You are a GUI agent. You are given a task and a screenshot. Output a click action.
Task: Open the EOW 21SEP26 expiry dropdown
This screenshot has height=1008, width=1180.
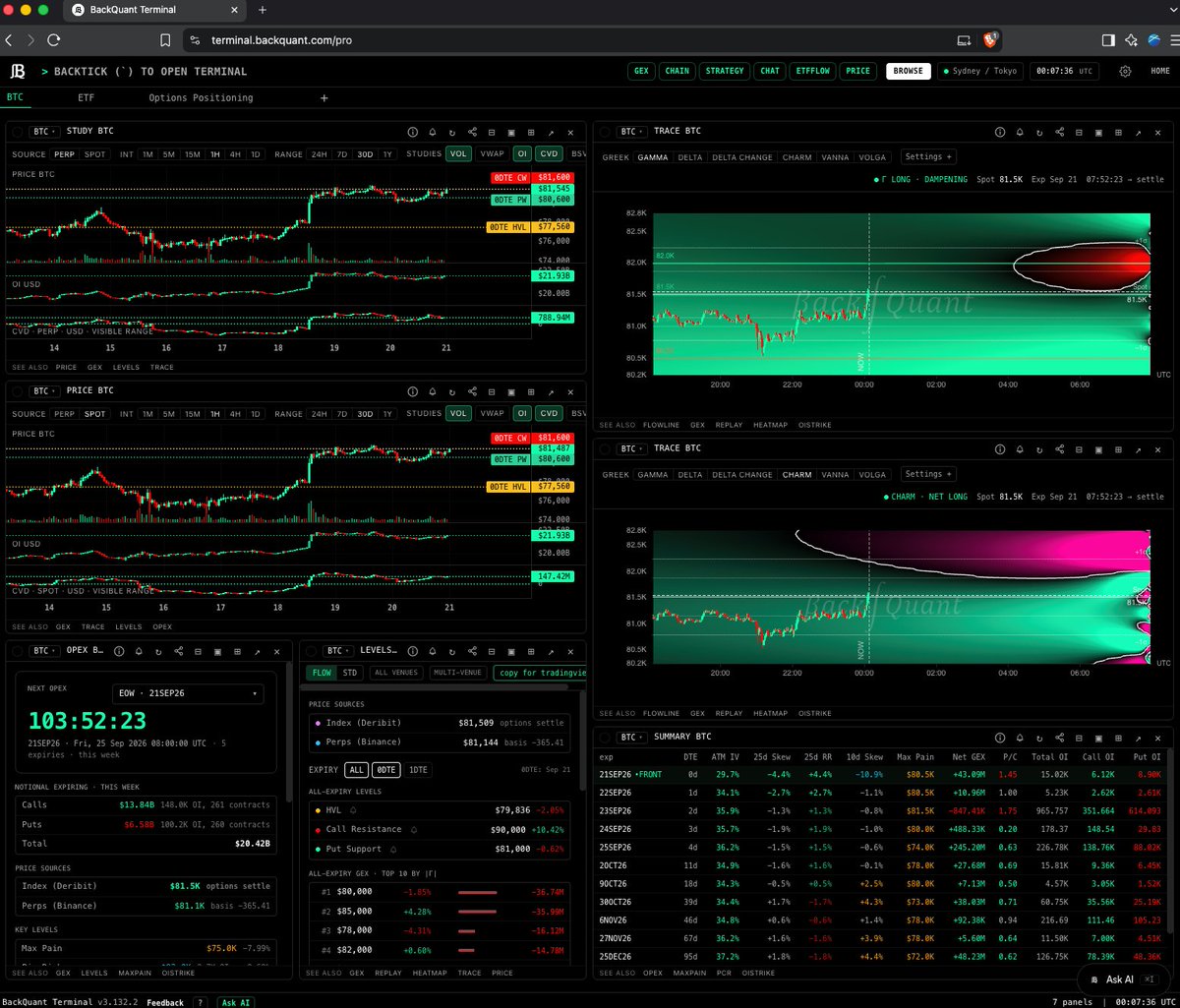(x=188, y=693)
